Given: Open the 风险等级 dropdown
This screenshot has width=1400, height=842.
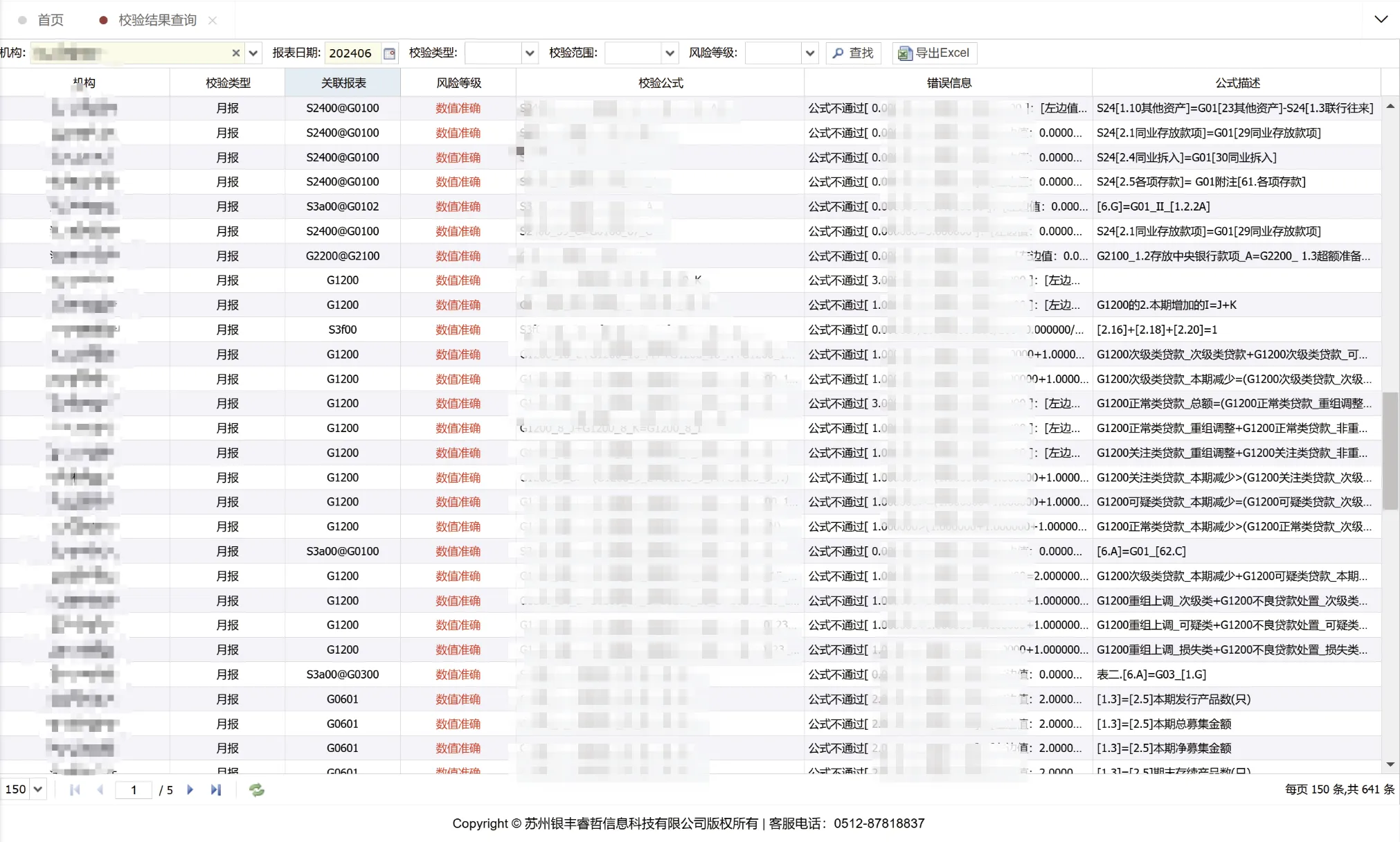Looking at the screenshot, I should tap(809, 53).
